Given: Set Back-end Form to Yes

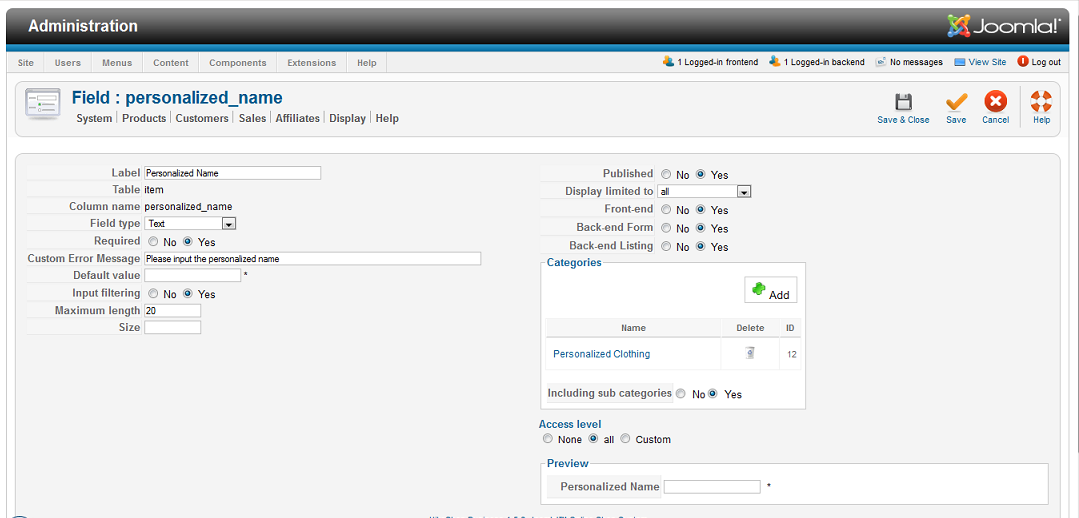Looking at the screenshot, I should (x=701, y=228).
